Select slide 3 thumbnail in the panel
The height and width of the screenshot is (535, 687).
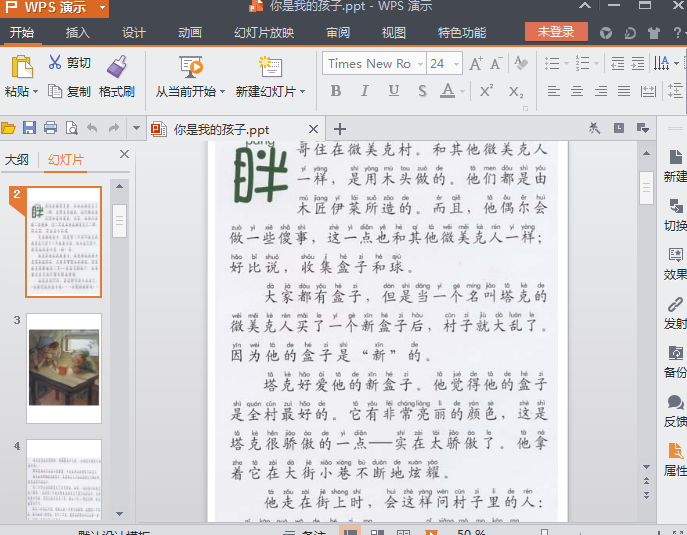coord(63,368)
